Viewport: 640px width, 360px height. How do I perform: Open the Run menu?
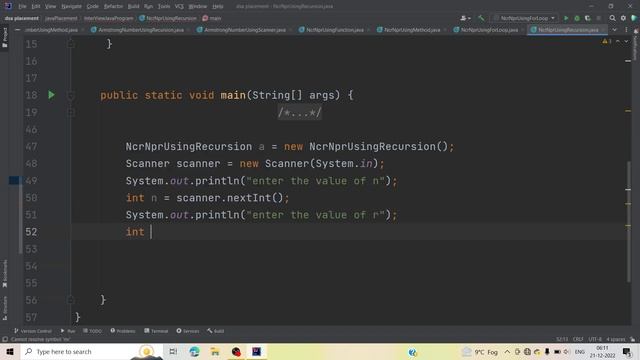tap(148, 6)
